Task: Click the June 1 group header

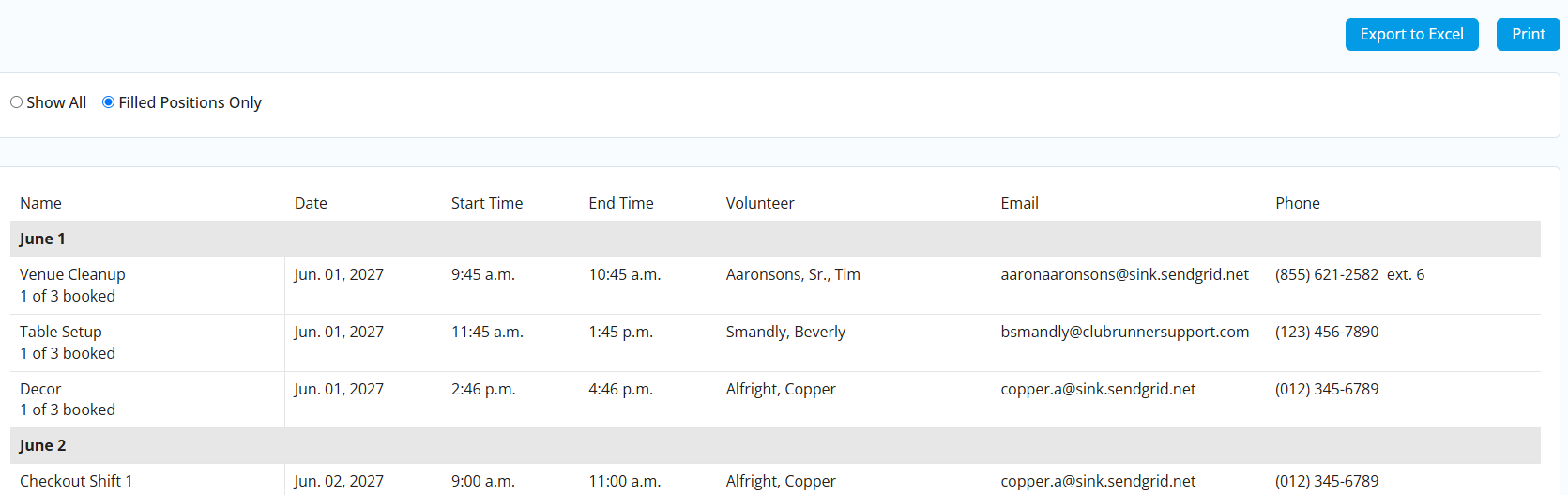Action: [x=775, y=239]
